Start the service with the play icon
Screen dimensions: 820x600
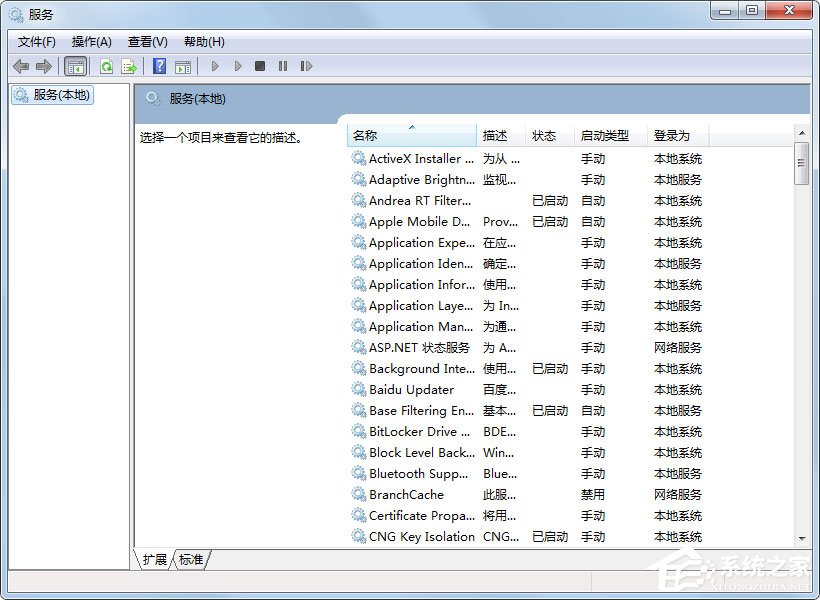coord(215,66)
